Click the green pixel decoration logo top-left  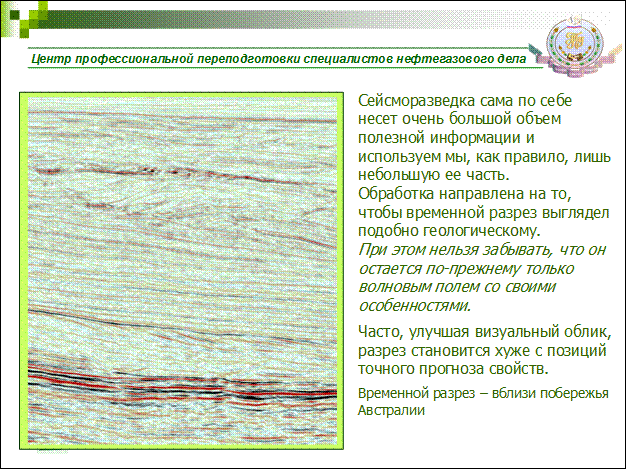(x=24, y=19)
